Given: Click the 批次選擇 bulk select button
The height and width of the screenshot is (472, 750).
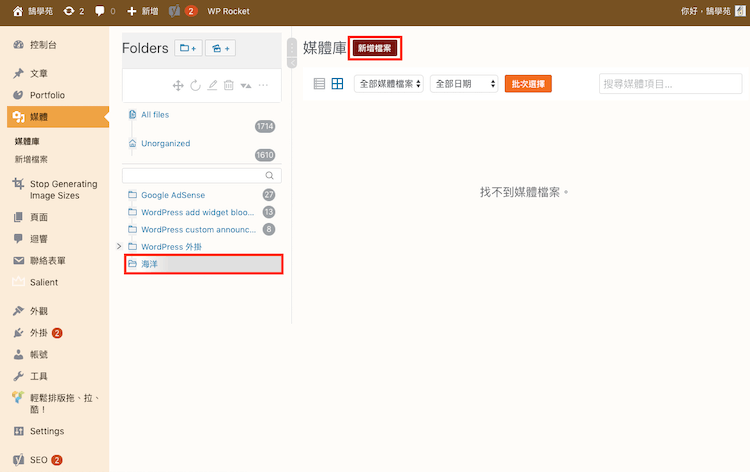Looking at the screenshot, I should pos(528,84).
